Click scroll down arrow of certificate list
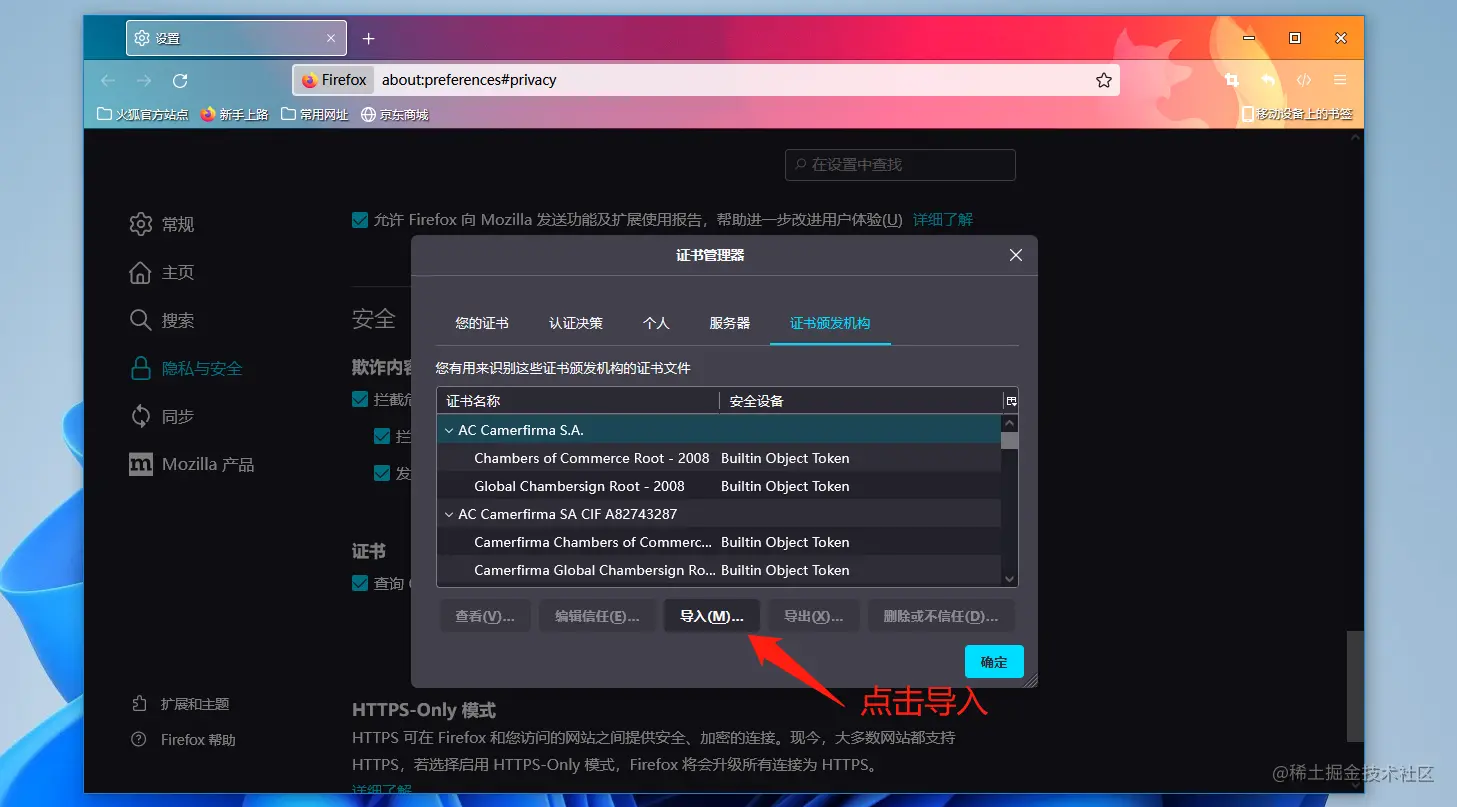Image resolution: width=1457 pixels, height=807 pixels. (x=1009, y=578)
